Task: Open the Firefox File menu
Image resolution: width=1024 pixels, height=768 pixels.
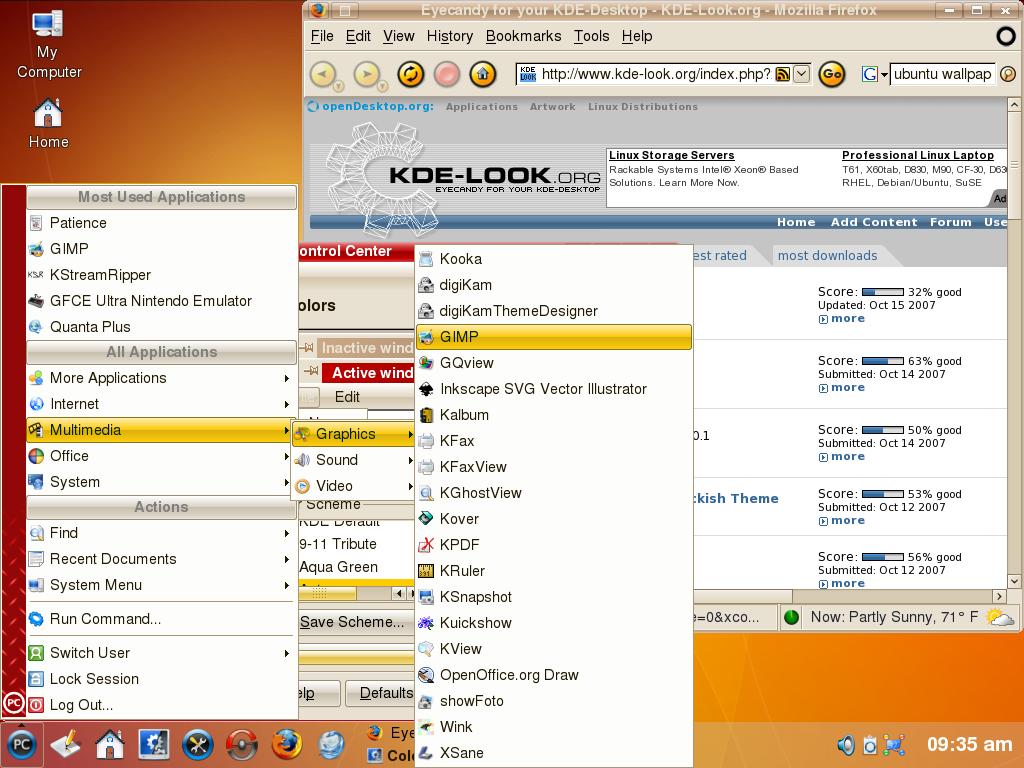Action: coord(322,36)
